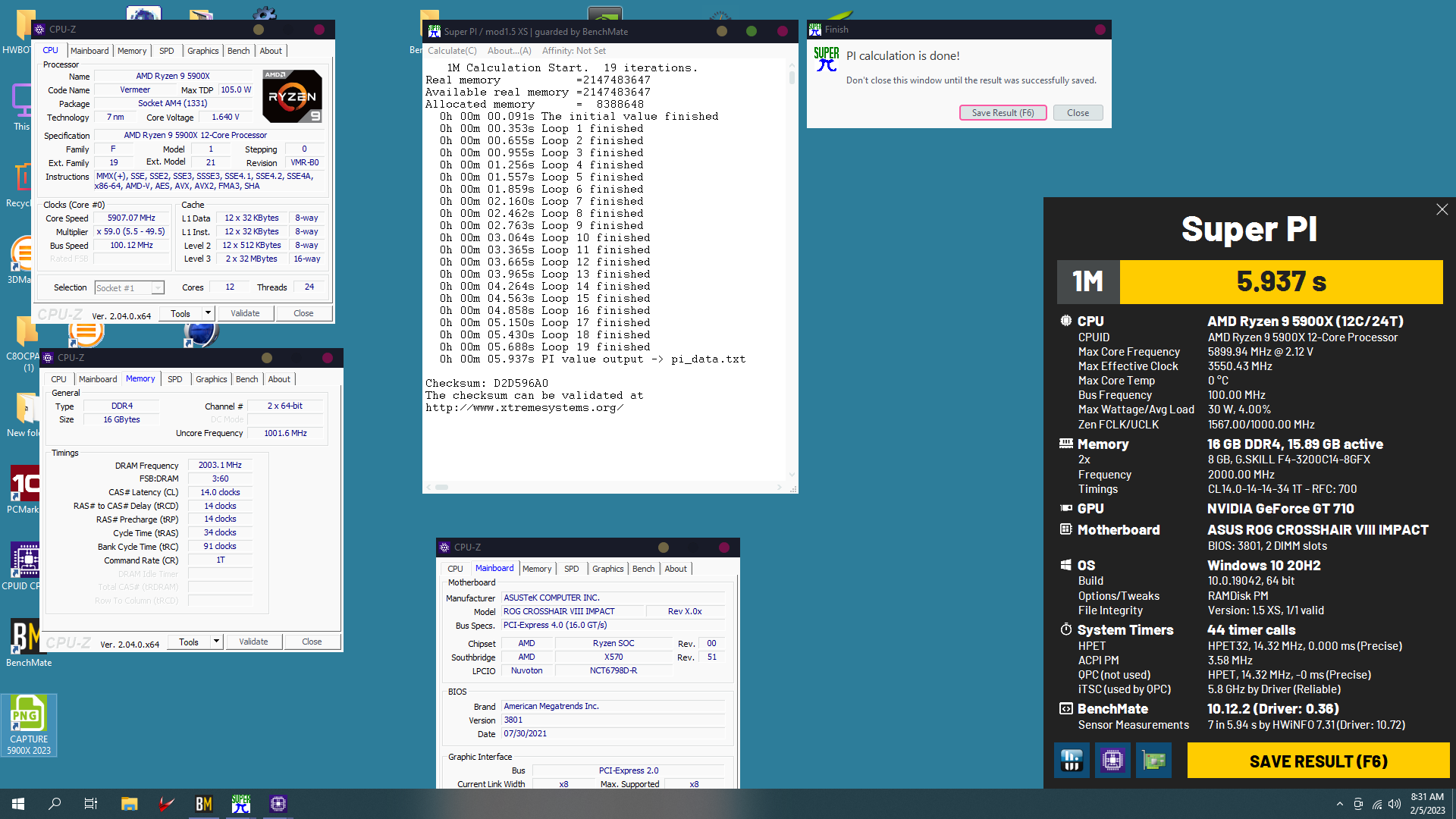Select the New folder desktop icon
This screenshot has width=1456, height=819.
[x=25, y=414]
